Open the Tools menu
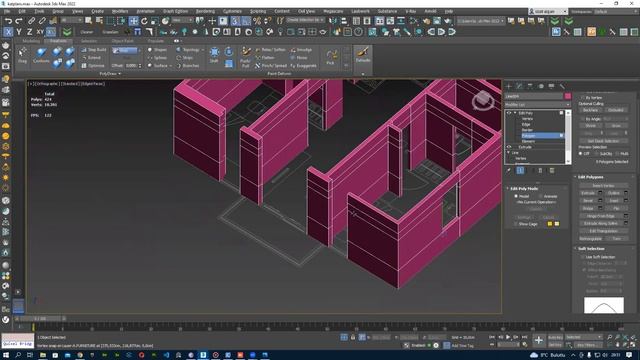 39,11
